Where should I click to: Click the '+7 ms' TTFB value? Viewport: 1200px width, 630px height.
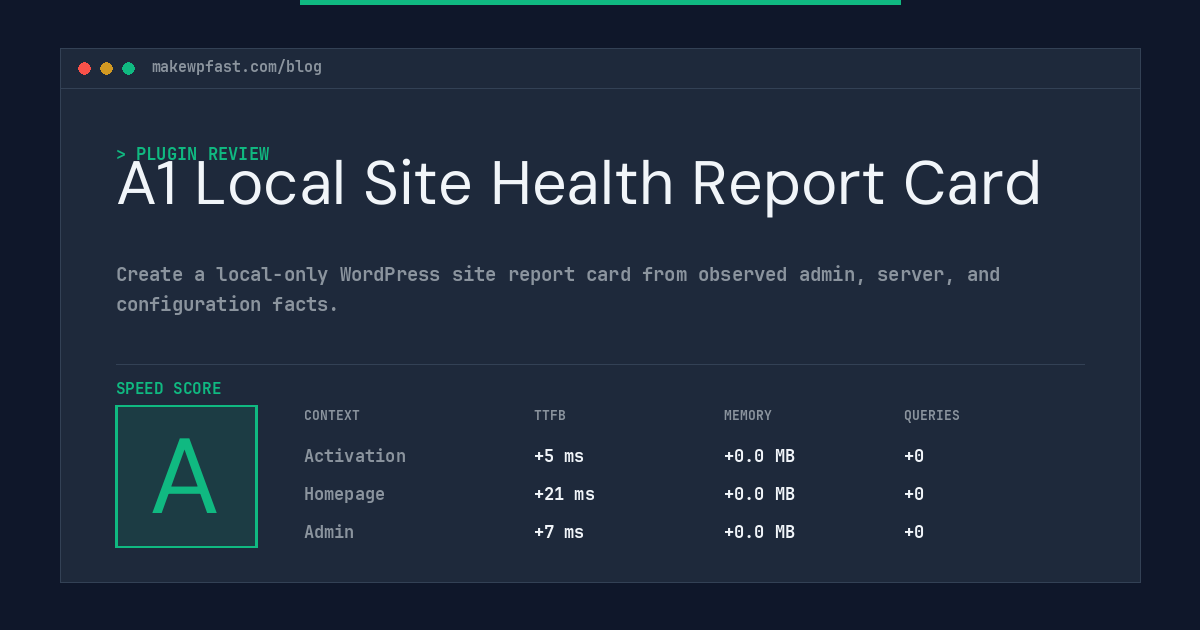559,532
